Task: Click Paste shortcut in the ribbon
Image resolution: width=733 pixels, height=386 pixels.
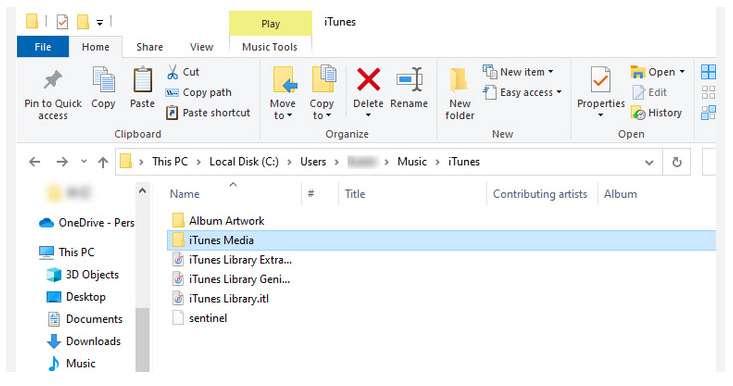Action: (208, 113)
